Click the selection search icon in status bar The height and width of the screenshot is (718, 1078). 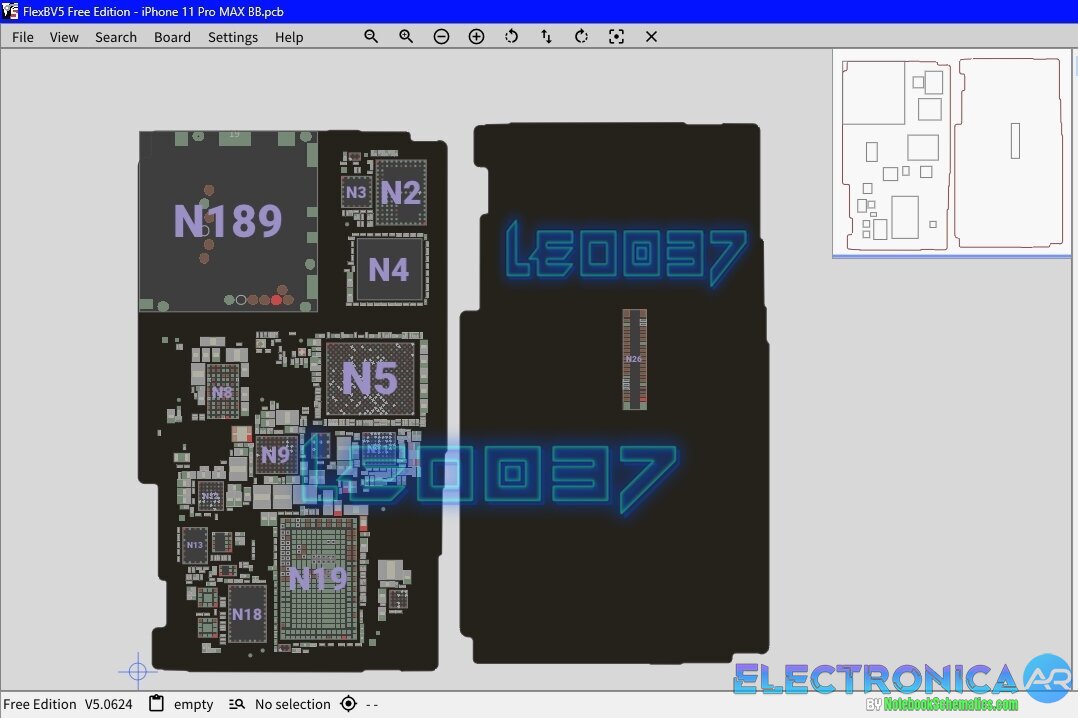tap(237, 704)
